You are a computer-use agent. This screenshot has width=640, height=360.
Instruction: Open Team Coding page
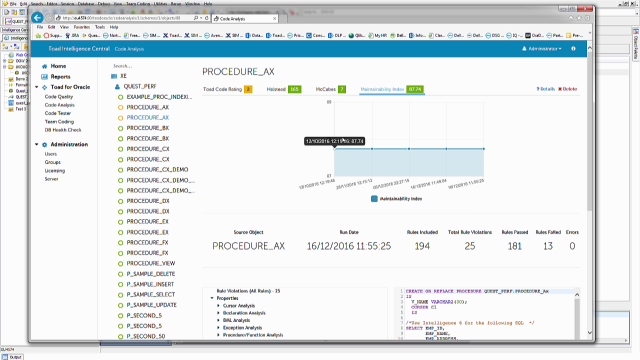click(59, 122)
